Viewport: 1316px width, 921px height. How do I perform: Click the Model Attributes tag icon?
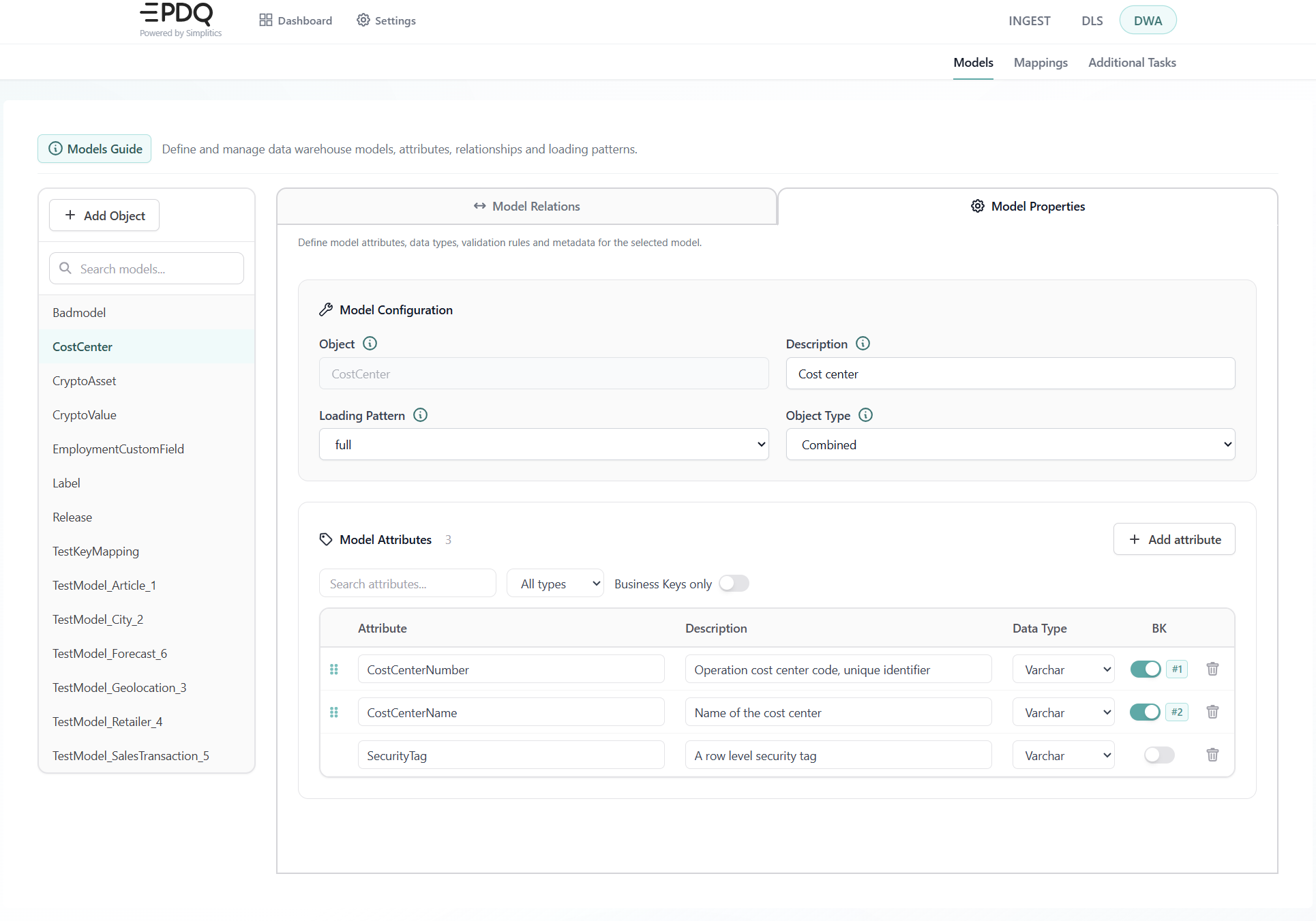pos(326,539)
